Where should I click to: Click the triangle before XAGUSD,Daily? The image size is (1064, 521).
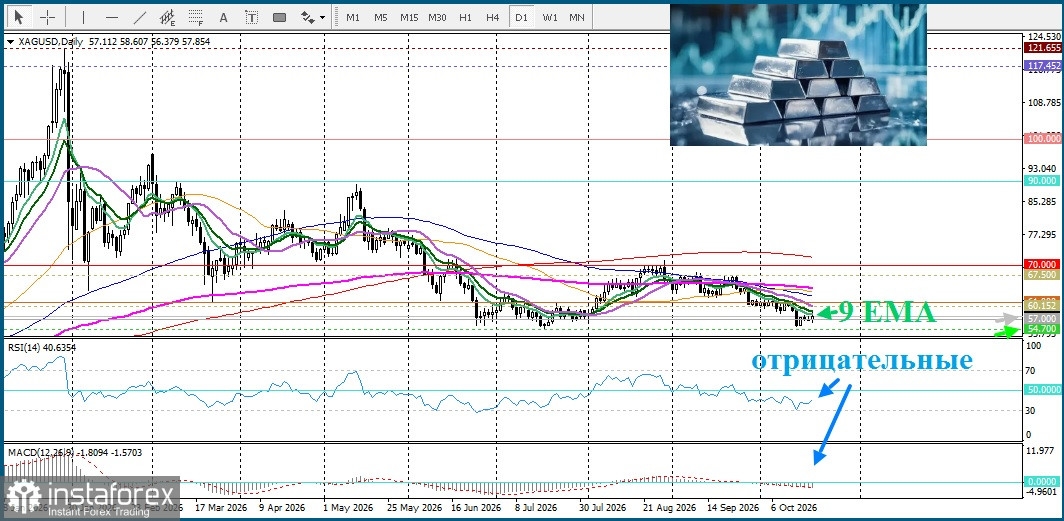click(x=10, y=42)
